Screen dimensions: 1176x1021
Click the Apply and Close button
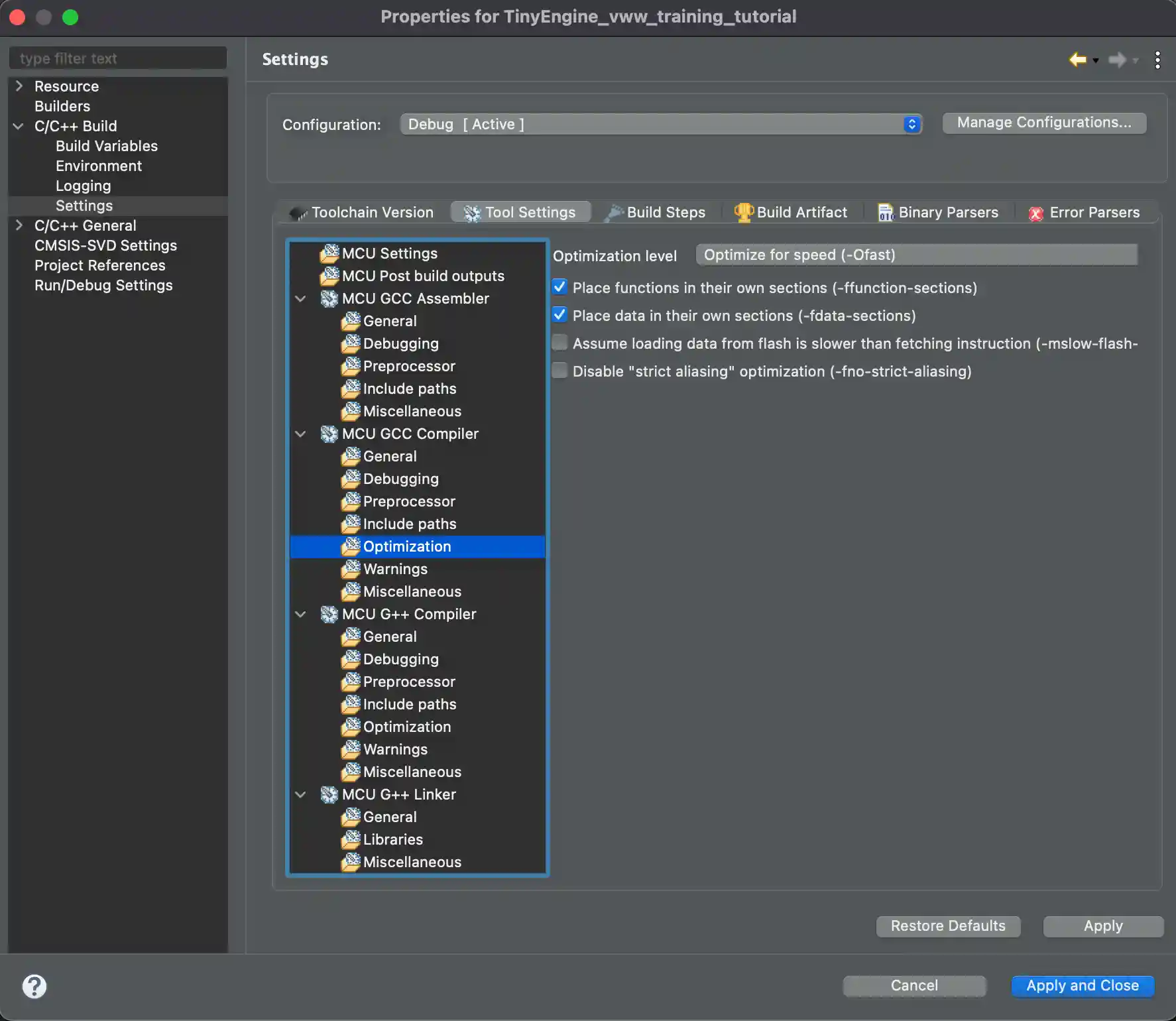pyautogui.click(x=1082, y=986)
